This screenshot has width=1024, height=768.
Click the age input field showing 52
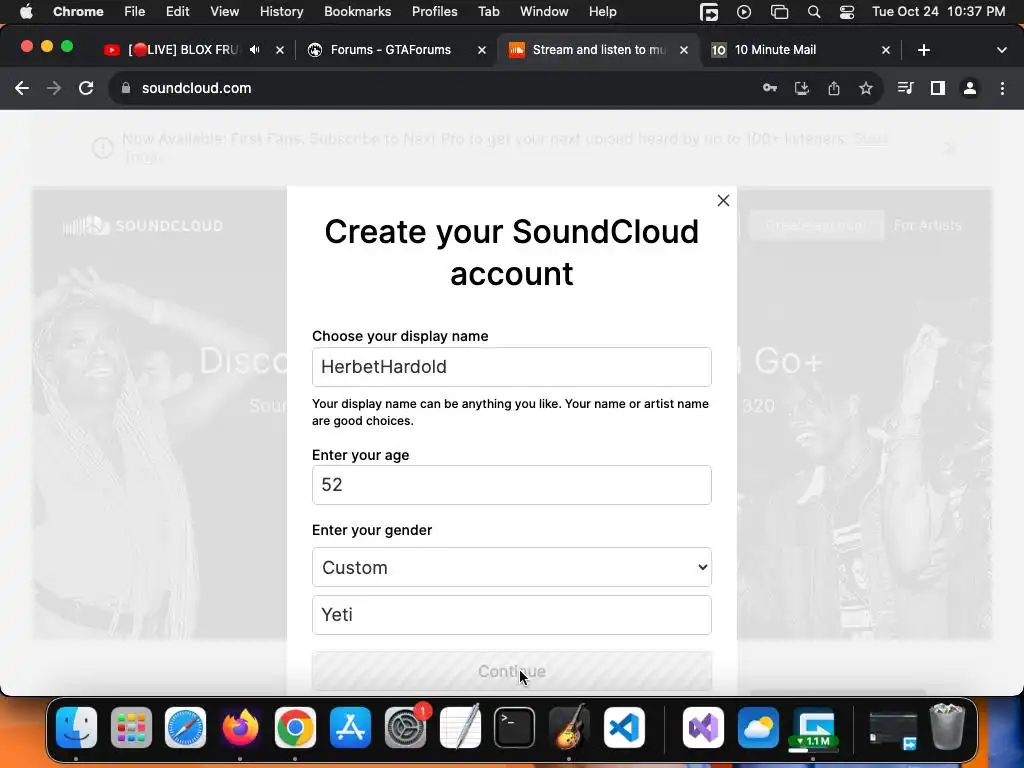click(x=511, y=485)
